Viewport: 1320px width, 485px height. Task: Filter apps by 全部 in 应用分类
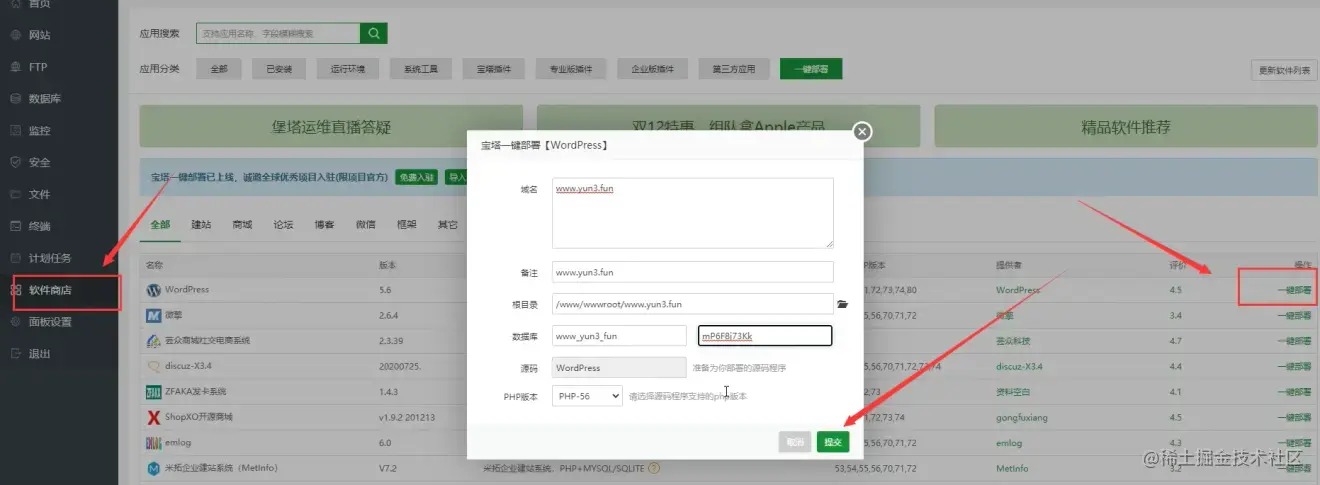pyautogui.click(x=219, y=69)
